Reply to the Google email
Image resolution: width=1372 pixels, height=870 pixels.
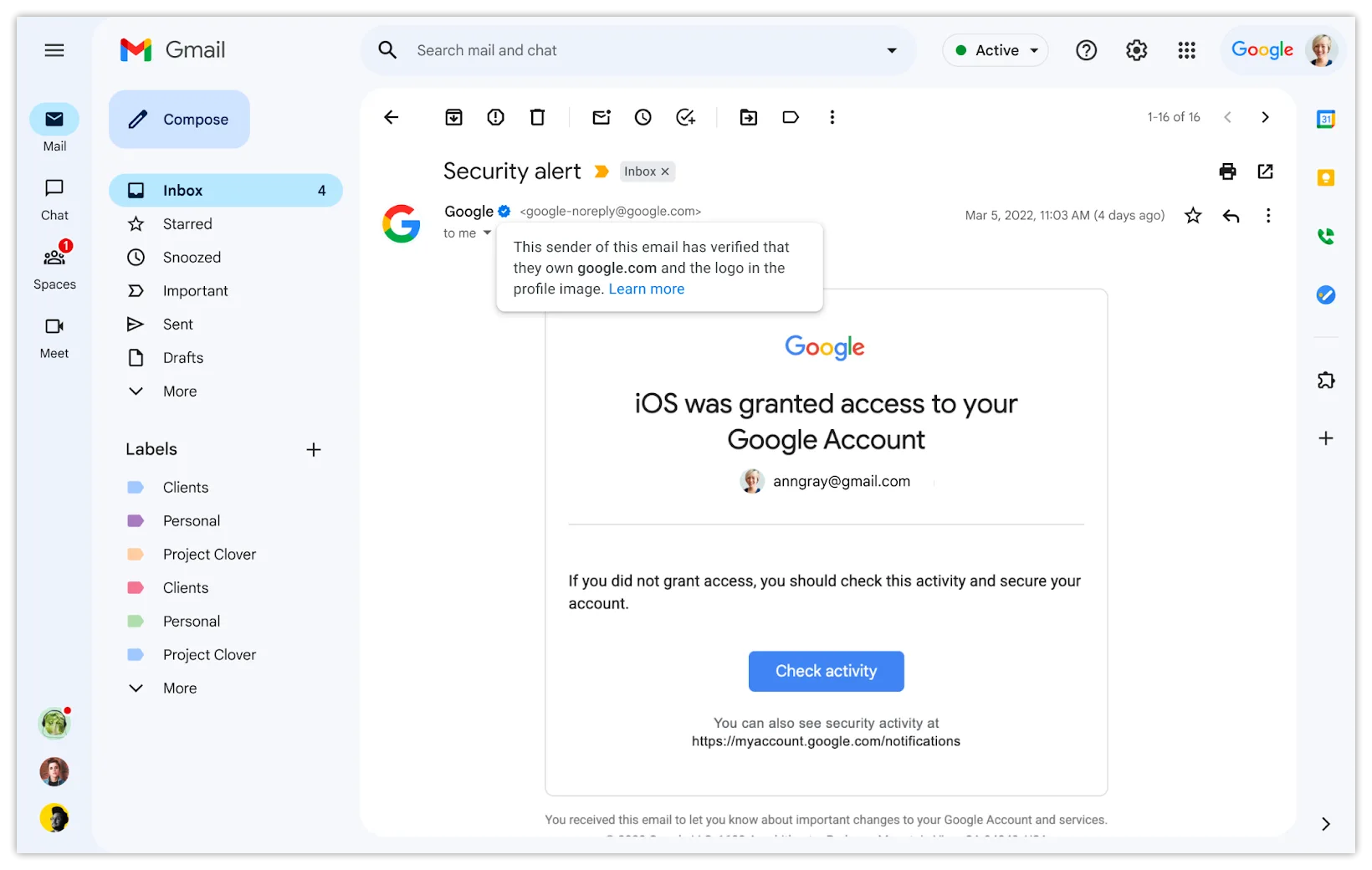click(1231, 216)
